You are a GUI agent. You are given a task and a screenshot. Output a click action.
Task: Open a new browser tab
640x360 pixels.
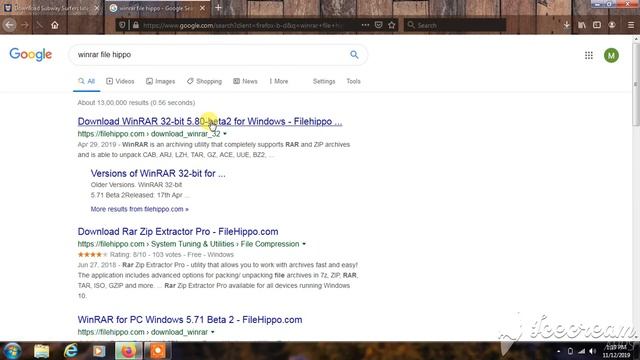(x=218, y=8)
